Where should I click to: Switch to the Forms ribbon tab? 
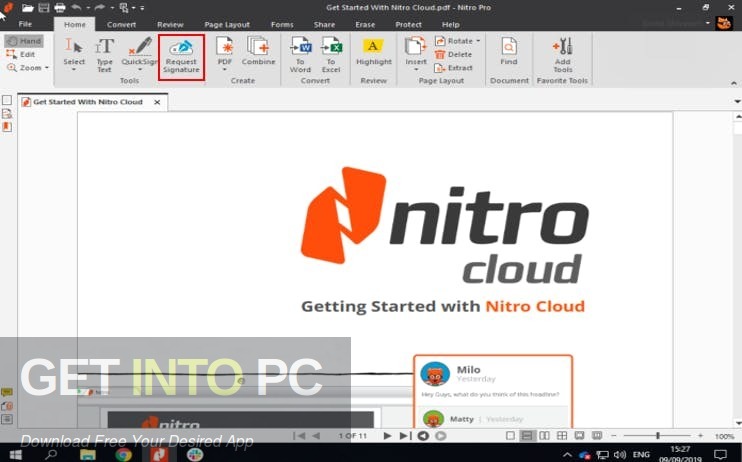282,25
